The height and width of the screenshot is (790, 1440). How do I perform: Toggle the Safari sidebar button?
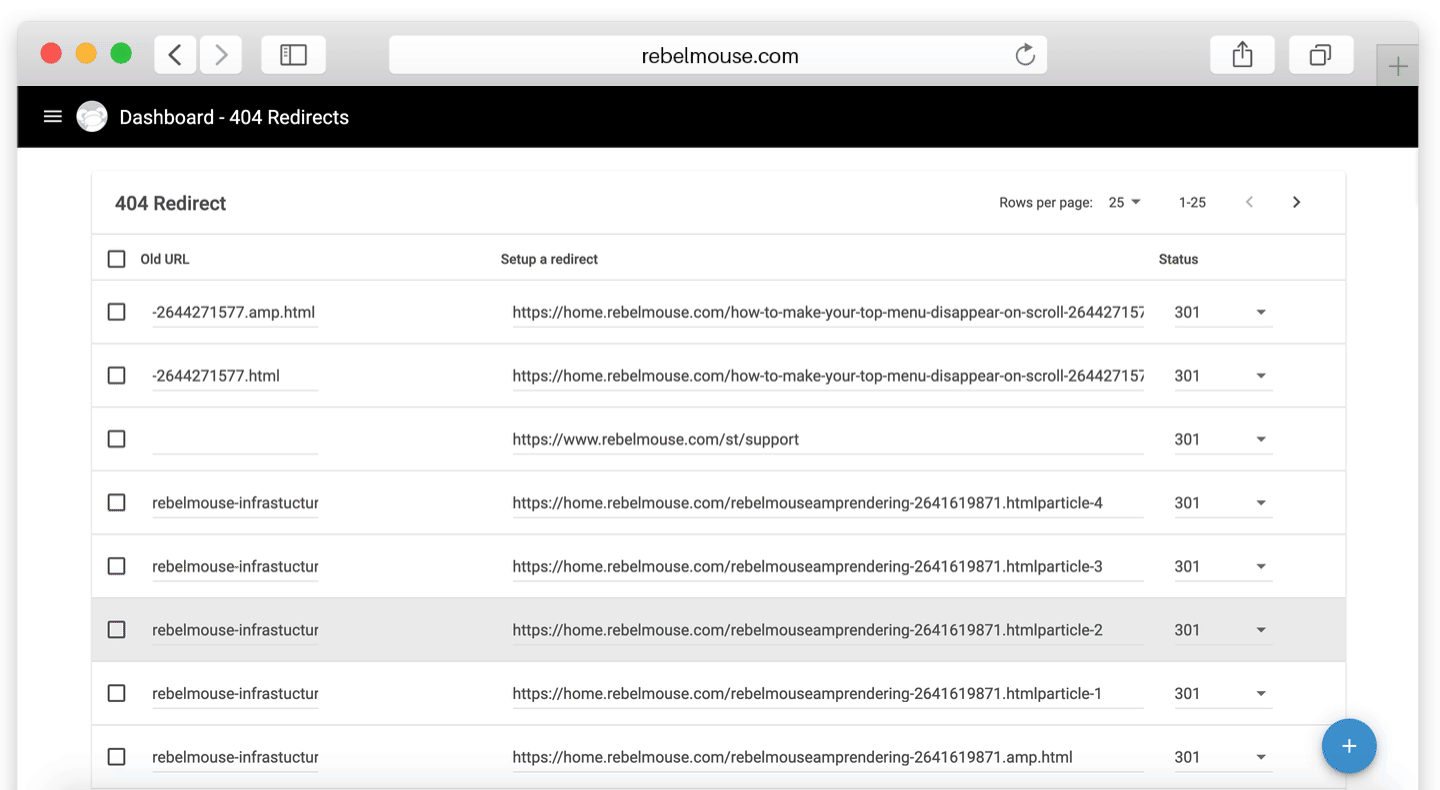click(293, 55)
